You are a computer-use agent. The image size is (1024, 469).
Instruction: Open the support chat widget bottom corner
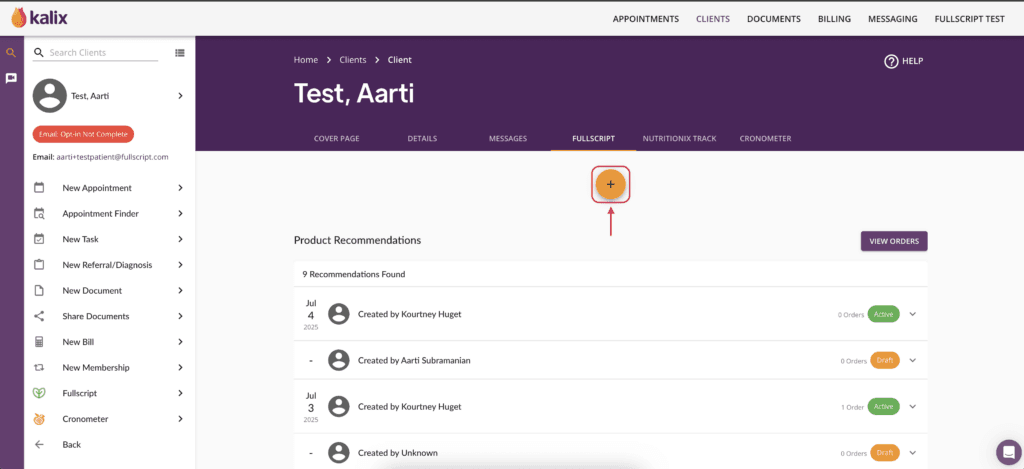[x=1009, y=451]
